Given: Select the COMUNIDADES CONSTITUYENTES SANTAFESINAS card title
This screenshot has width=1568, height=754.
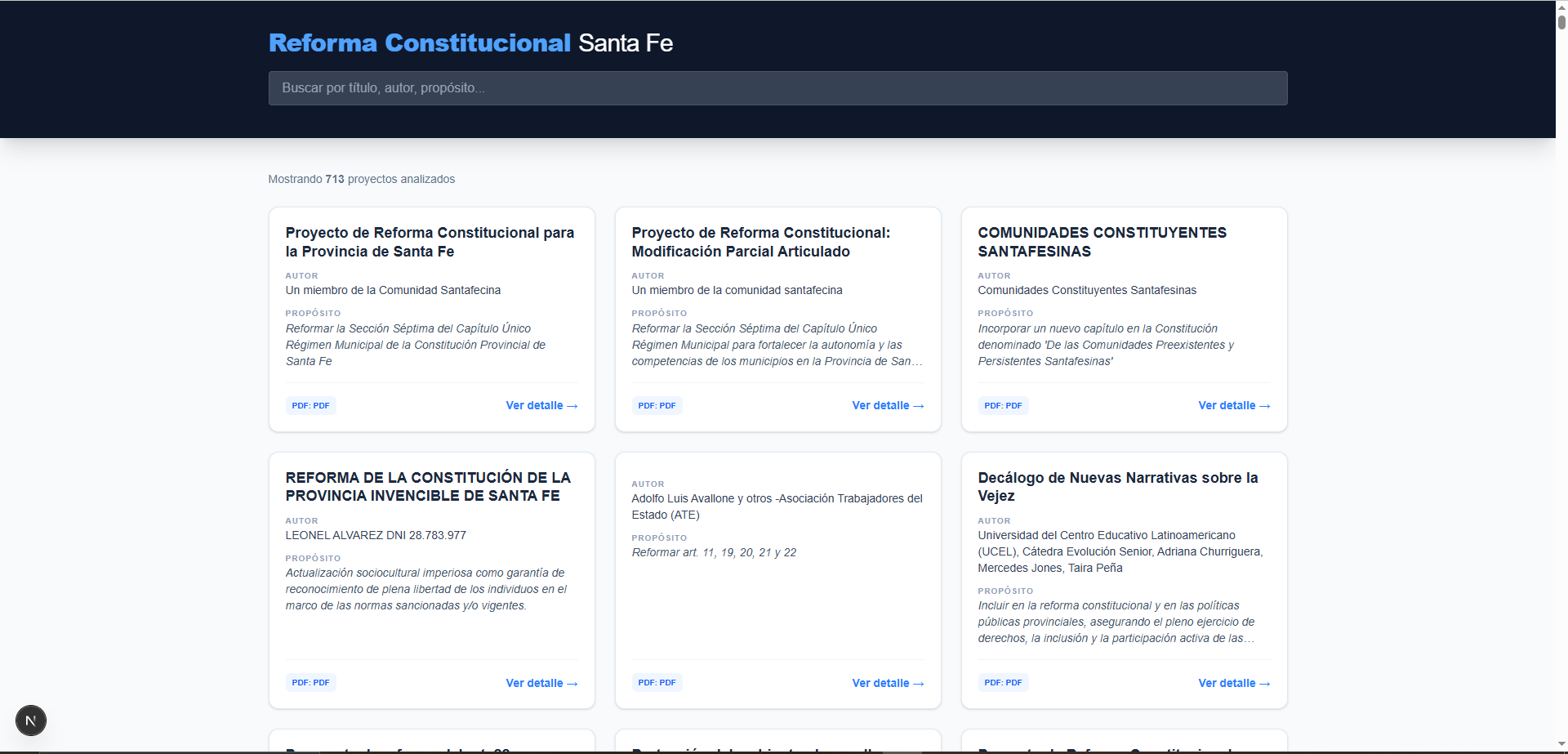Looking at the screenshot, I should pyautogui.click(x=1102, y=242).
